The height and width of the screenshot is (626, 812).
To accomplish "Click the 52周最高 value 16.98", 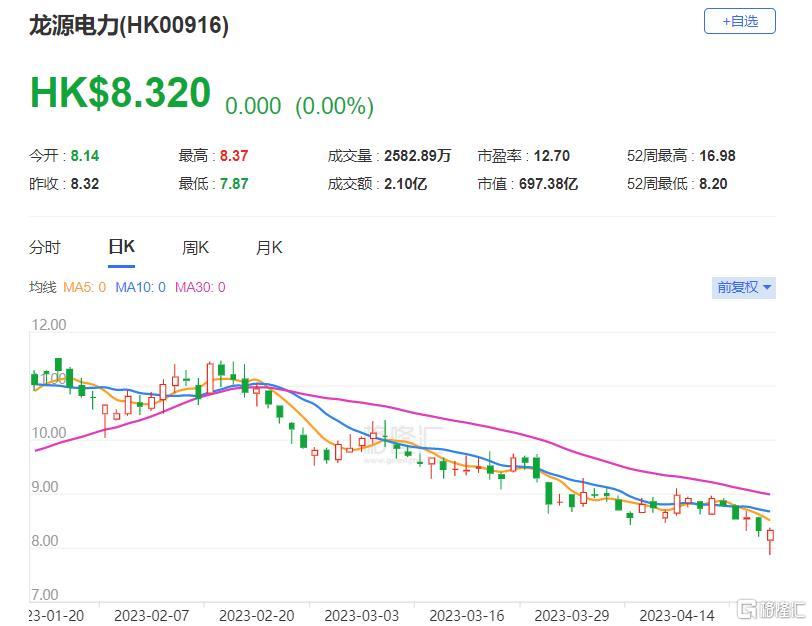I will coord(717,156).
